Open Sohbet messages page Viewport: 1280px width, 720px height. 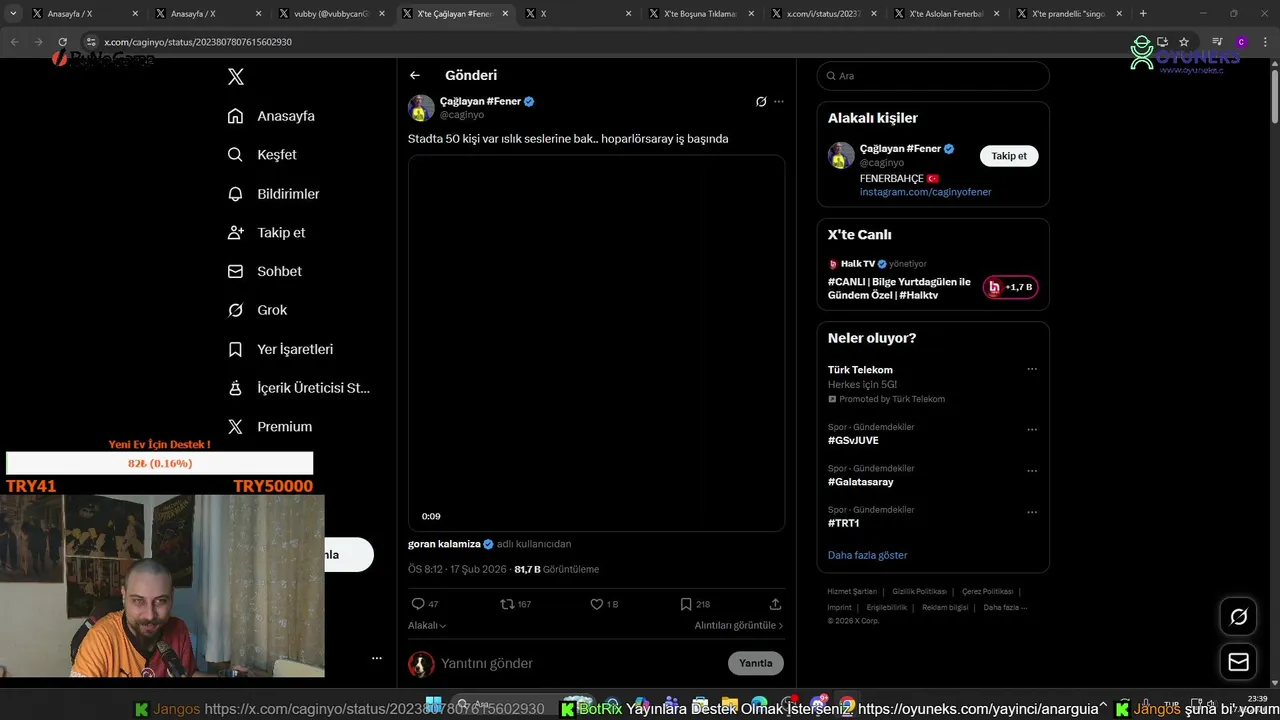point(264,271)
